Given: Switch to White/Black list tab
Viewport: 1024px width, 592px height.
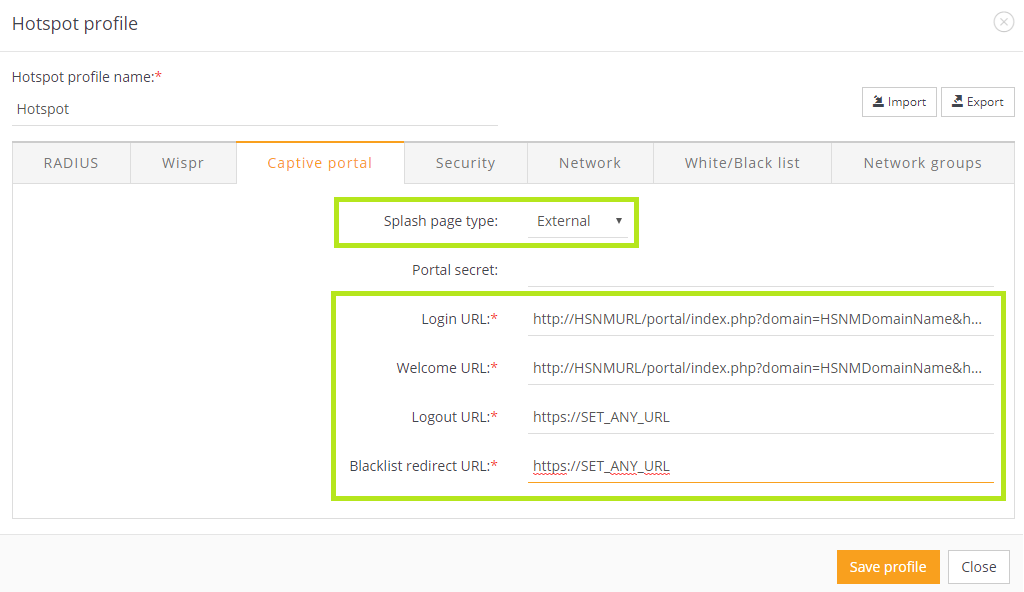Looking at the screenshot, I should tap(742, 163).
